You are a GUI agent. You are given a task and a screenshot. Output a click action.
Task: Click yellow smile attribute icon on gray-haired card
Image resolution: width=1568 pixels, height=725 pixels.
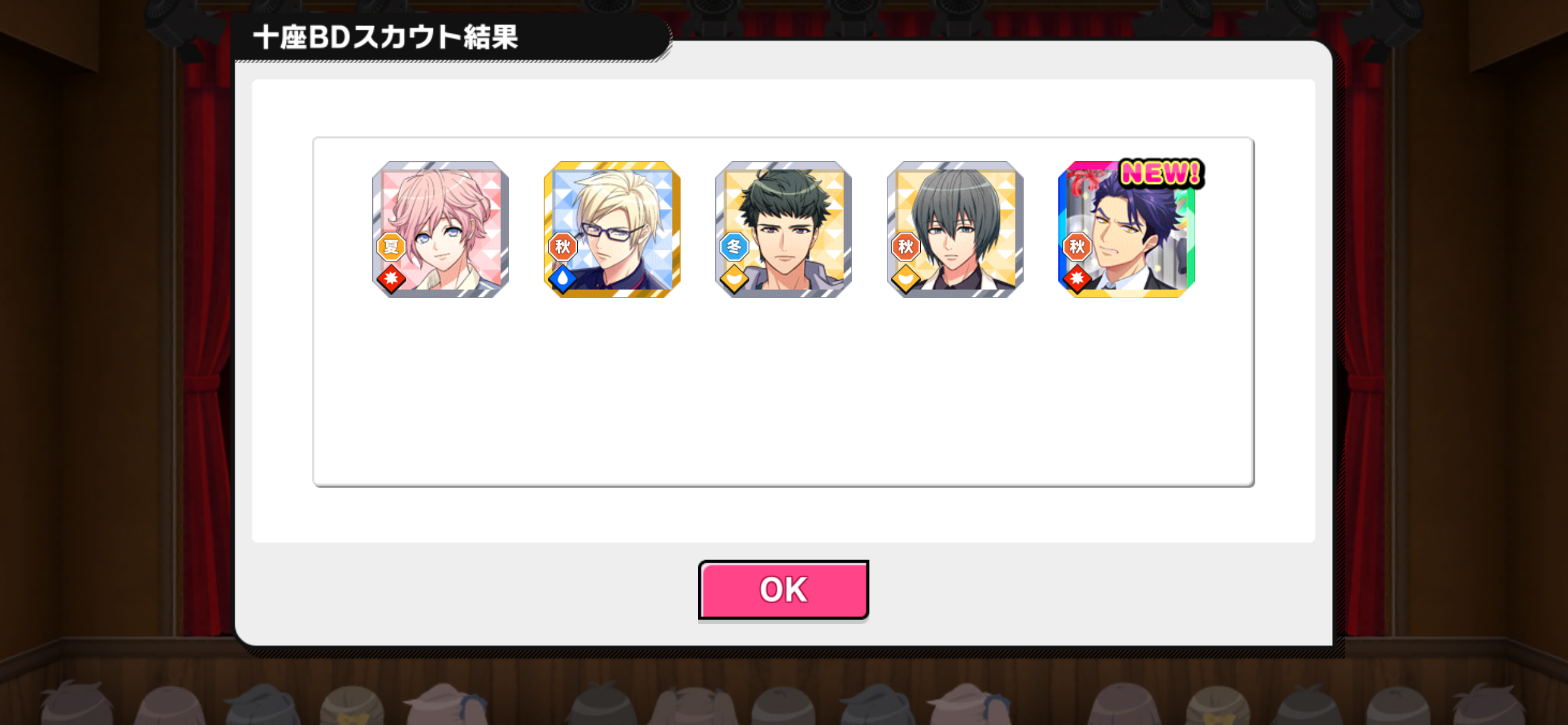click(906, 279)
